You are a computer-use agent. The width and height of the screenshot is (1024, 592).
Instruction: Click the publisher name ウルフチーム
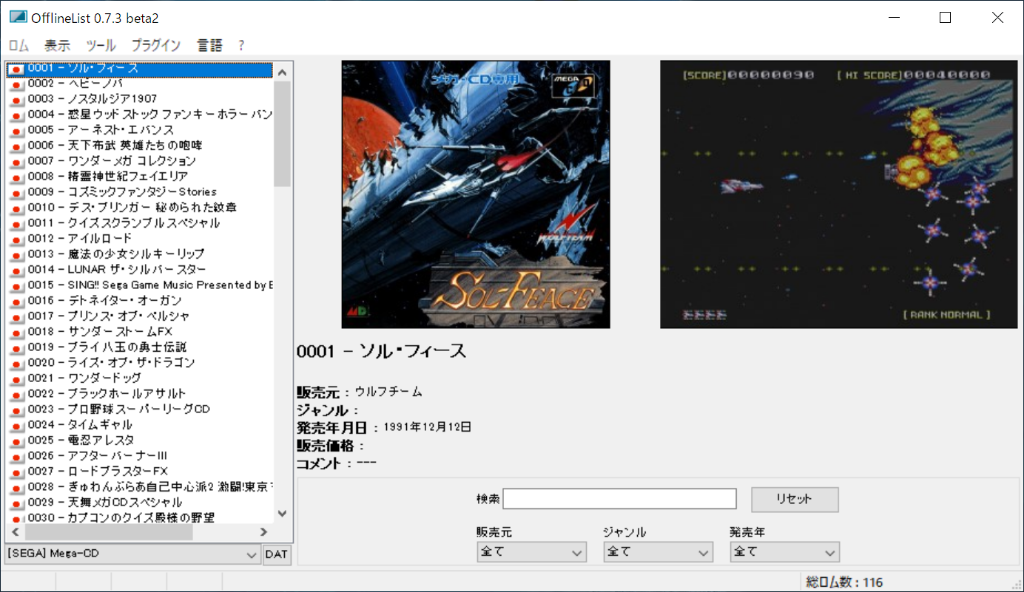pos(389,392)
